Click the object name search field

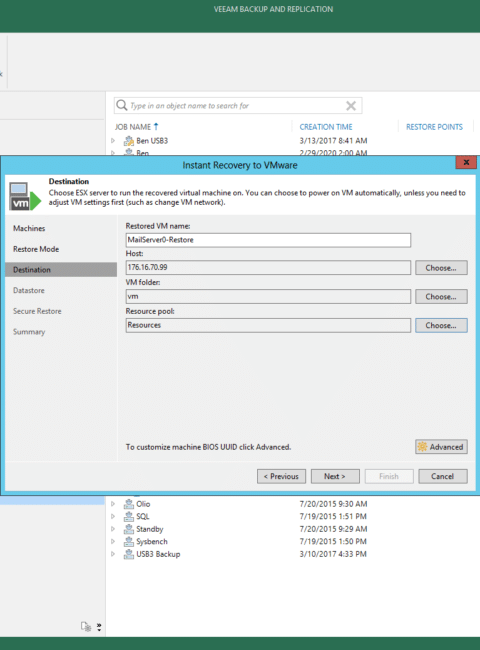pos(236,106)
